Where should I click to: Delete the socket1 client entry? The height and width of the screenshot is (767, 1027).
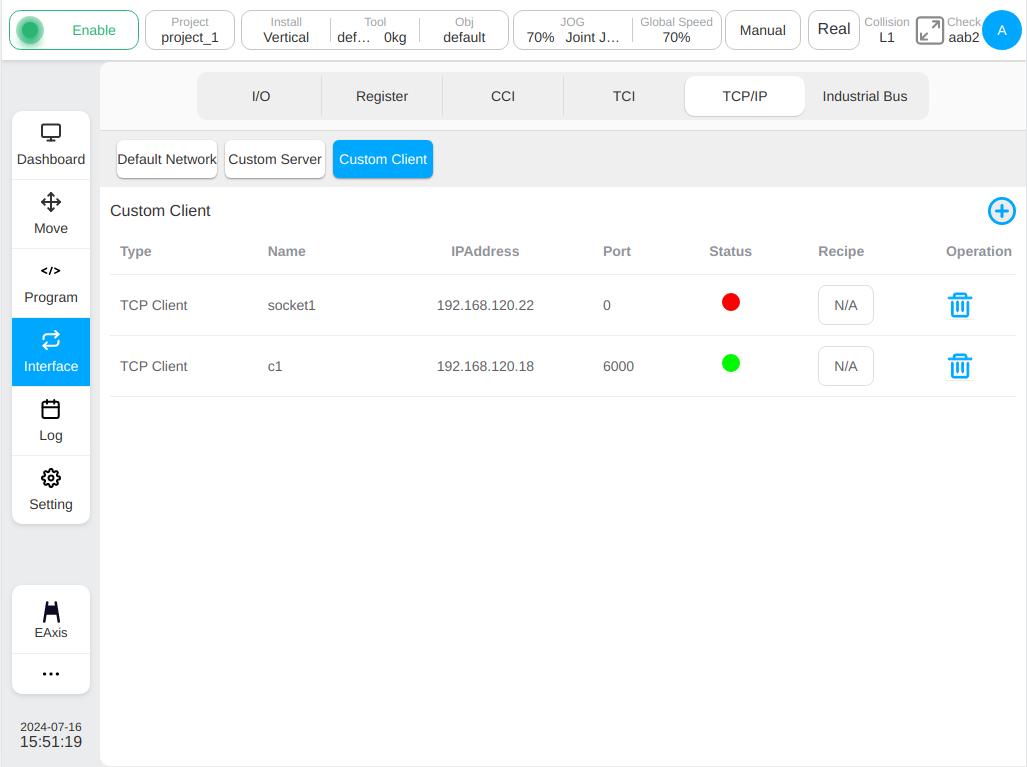[x=960, y=305]
